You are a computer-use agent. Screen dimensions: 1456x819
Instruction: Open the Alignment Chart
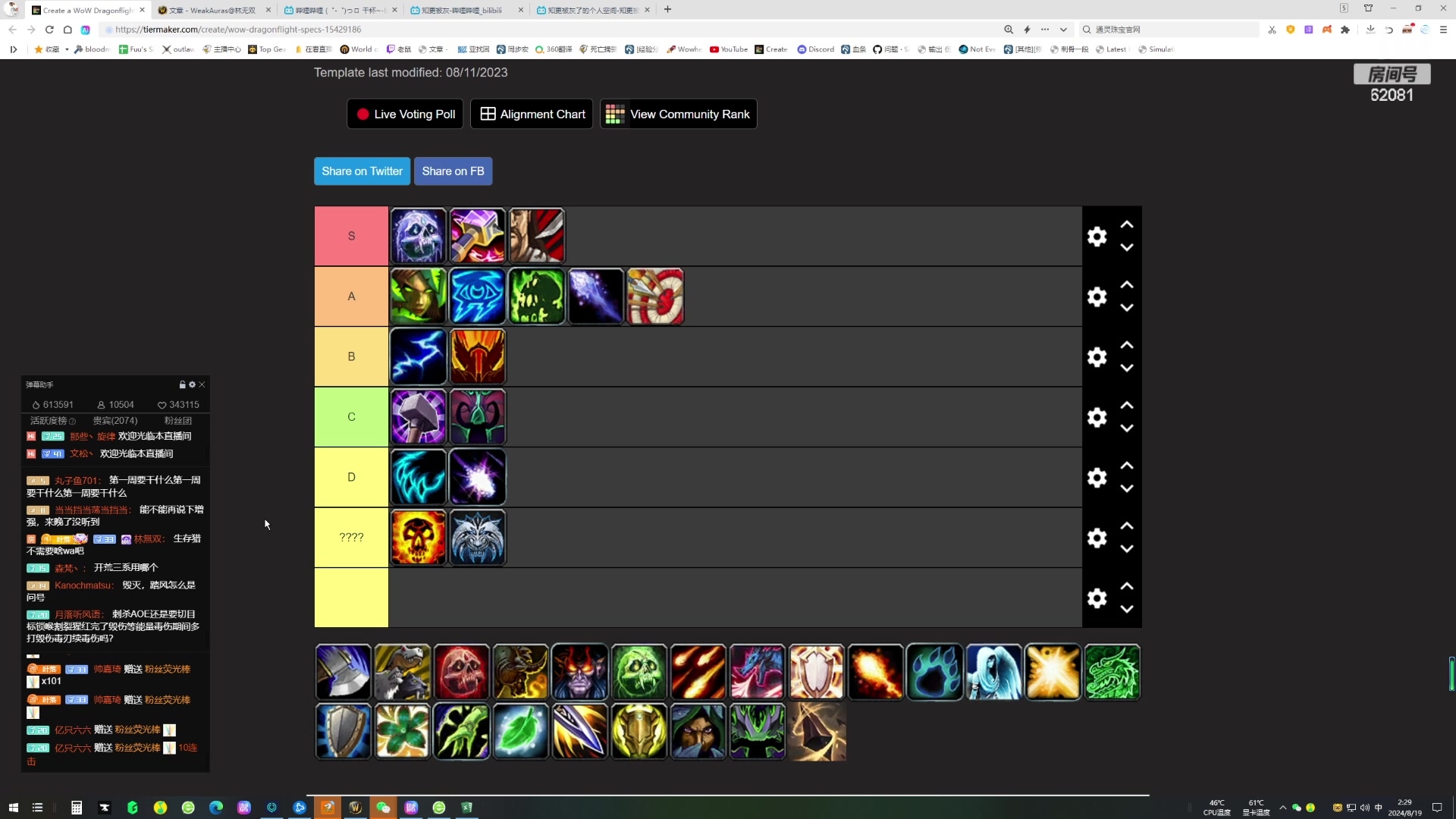click(x=532, y=114)
